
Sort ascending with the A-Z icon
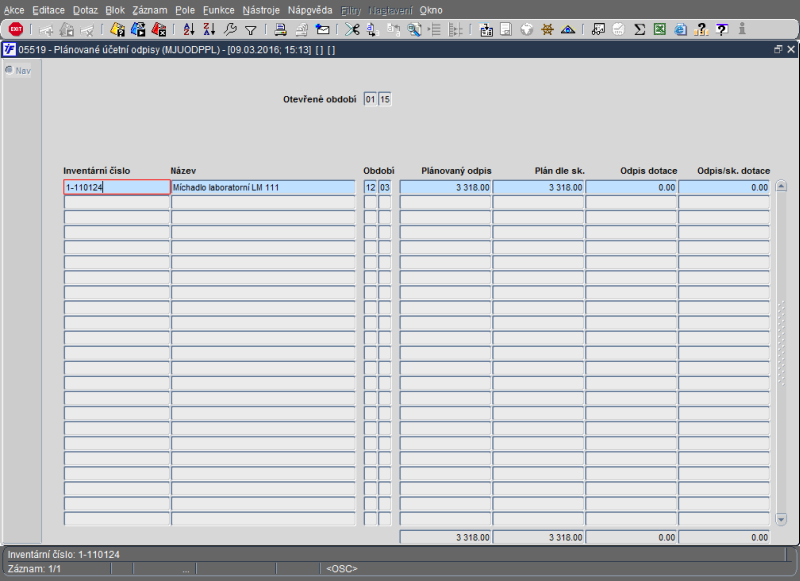coord(189,30)
